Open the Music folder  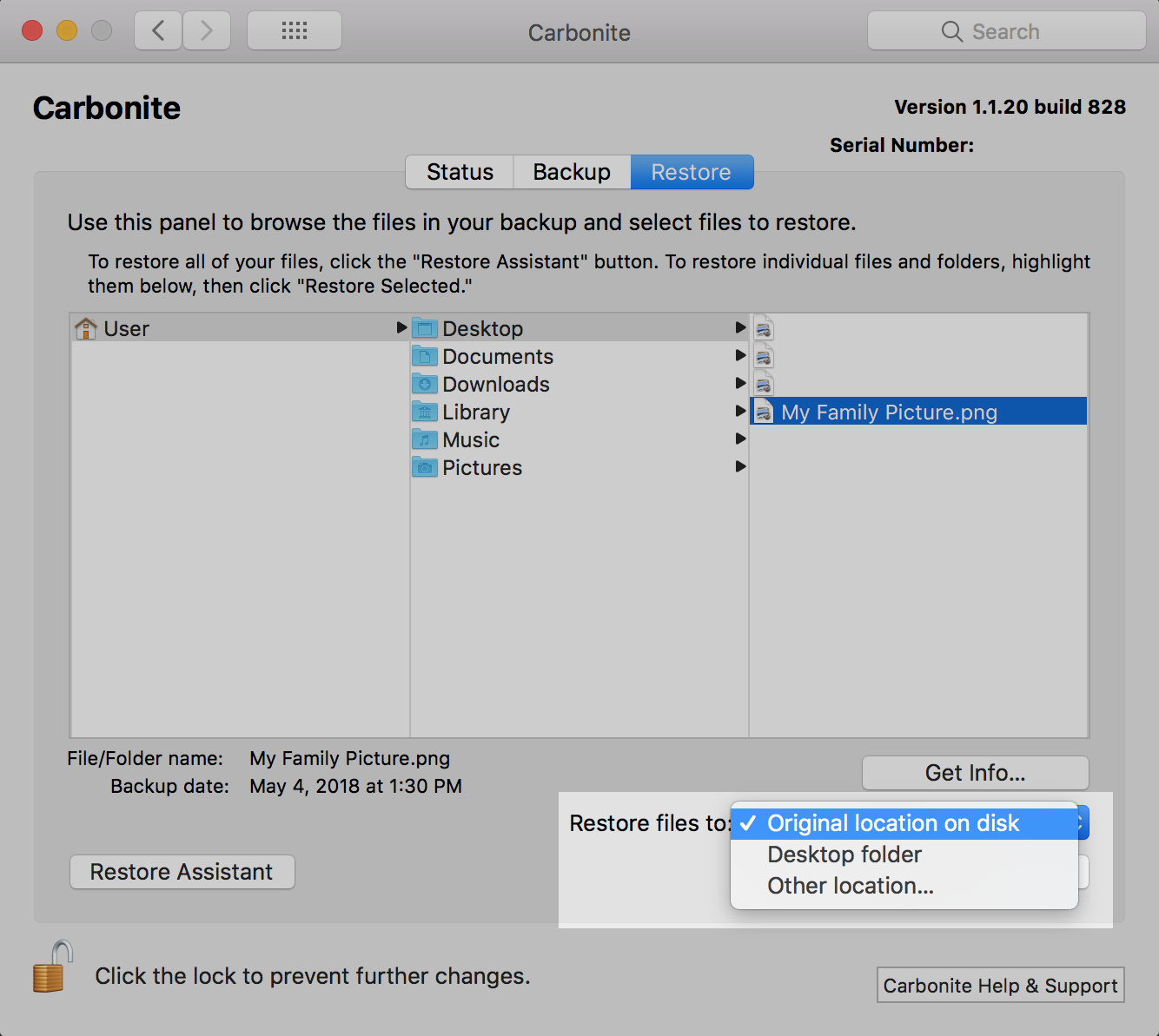[471, 439]
